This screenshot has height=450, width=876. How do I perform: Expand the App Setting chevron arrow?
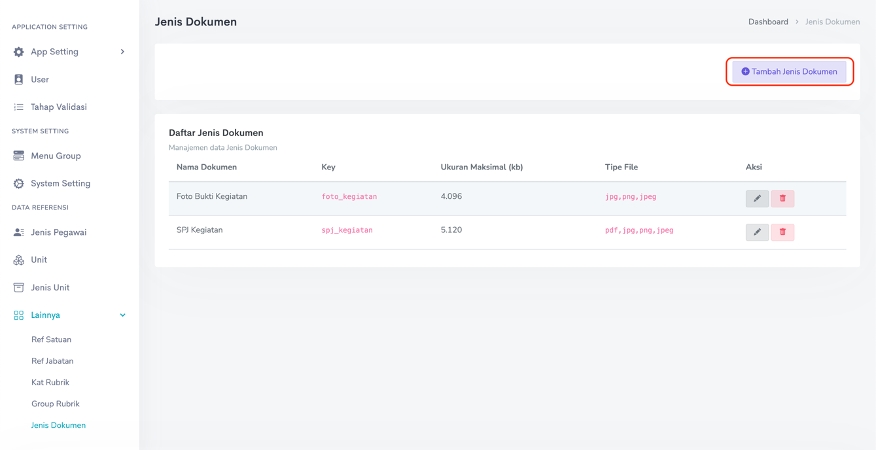coord(122,52)
